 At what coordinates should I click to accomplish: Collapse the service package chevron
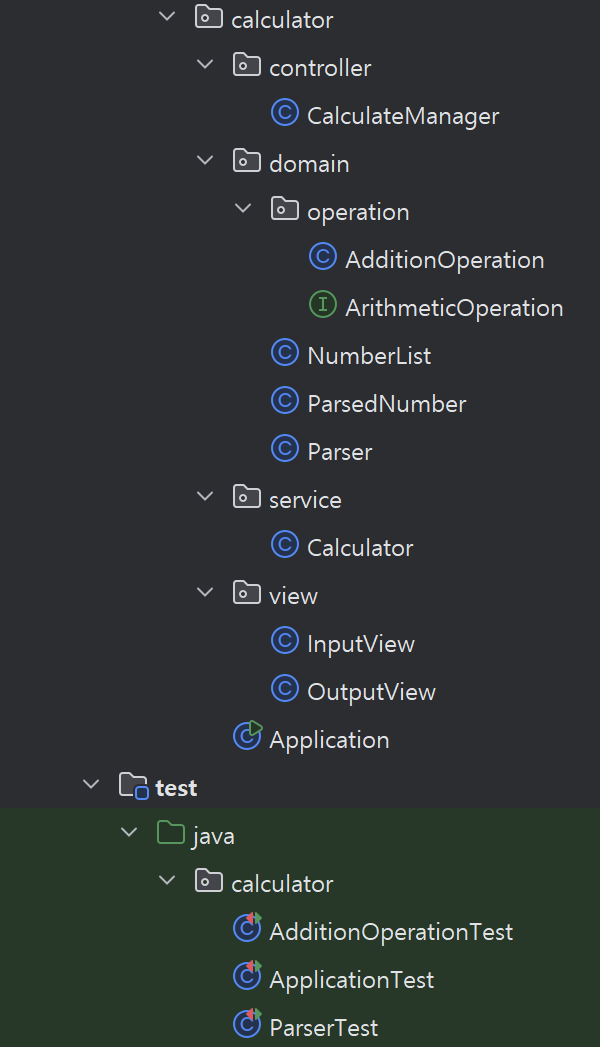point(205,496)
